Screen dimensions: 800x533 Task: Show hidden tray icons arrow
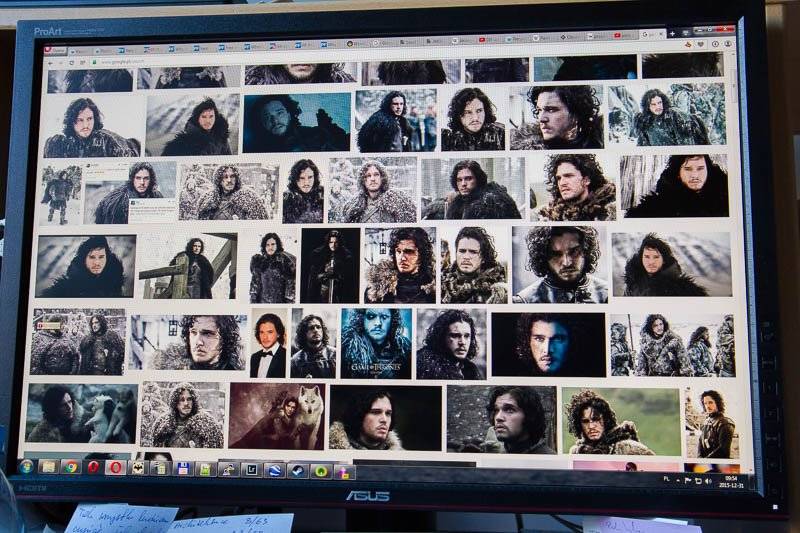coord(678,480)
